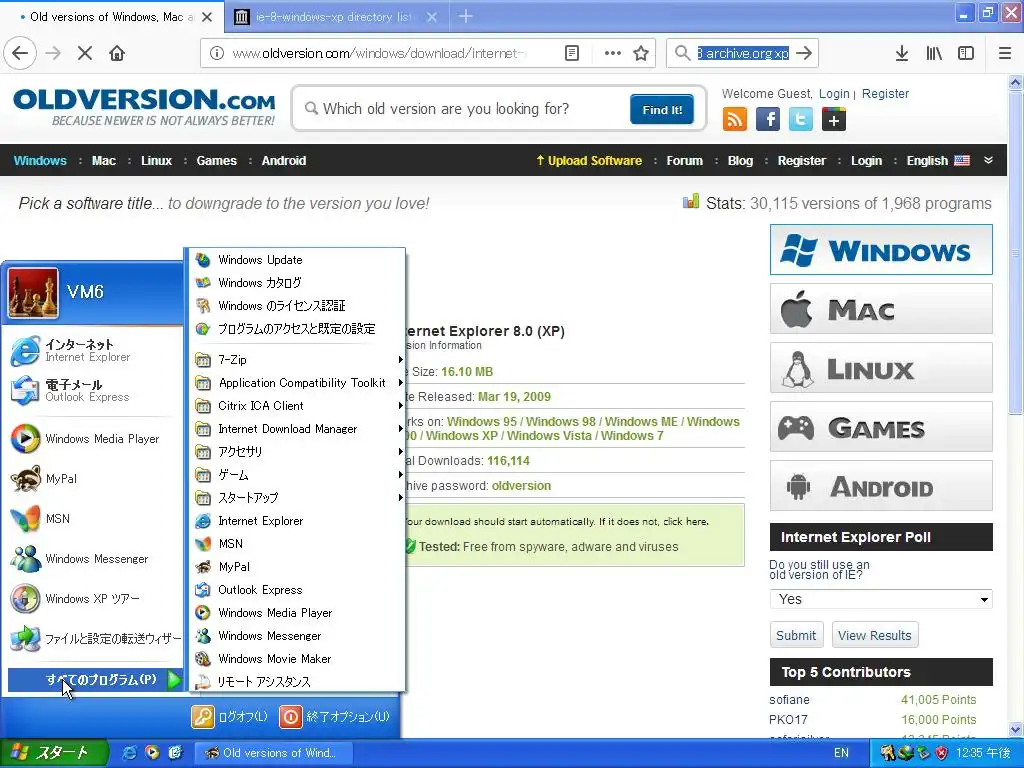The width and height of the screenshot is (1024, 768).
Task: Click the Find It! button
Action: click(662, 109)
